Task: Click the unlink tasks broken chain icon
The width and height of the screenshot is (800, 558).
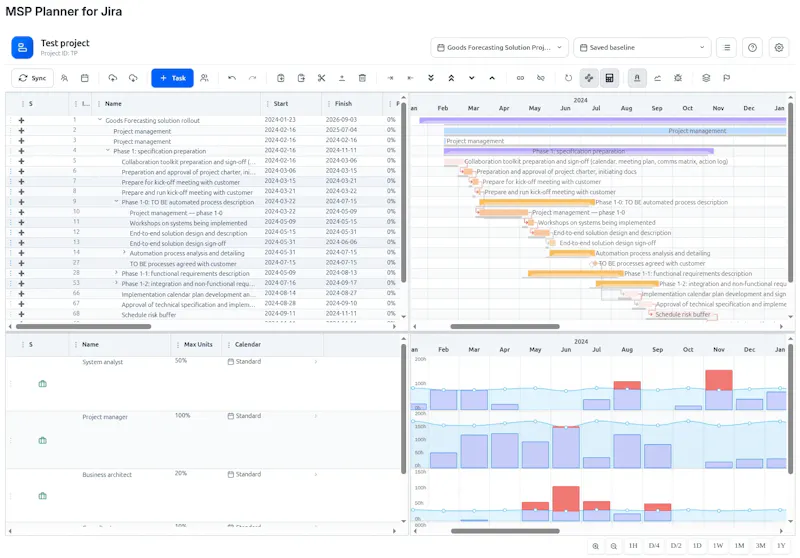Action: pos(540,78)
